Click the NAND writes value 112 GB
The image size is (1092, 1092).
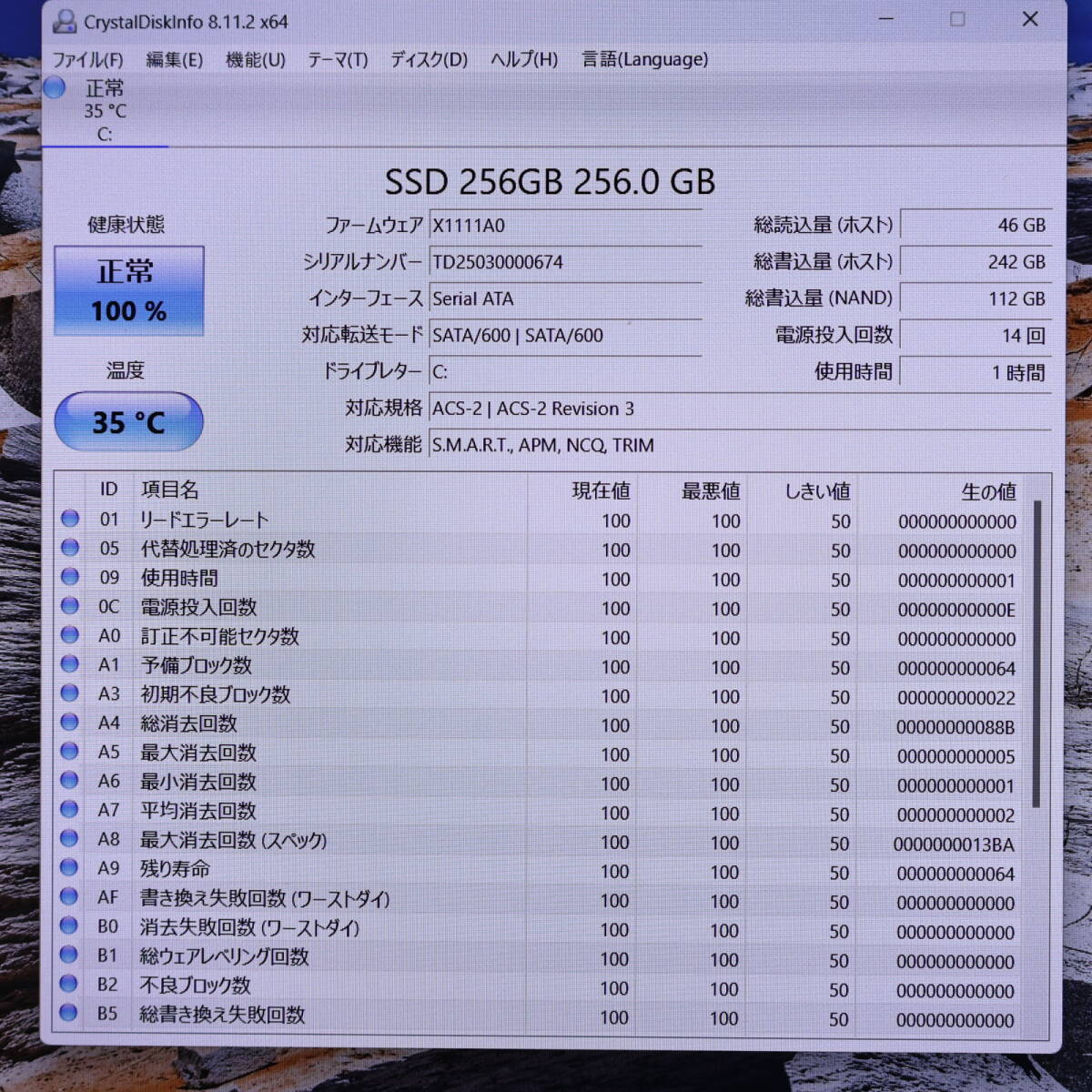click(x=976, y=298)
